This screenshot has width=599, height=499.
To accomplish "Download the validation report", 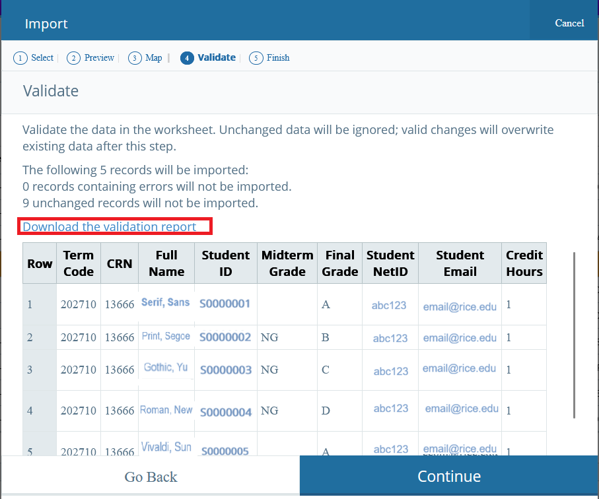I will [109, 227].
